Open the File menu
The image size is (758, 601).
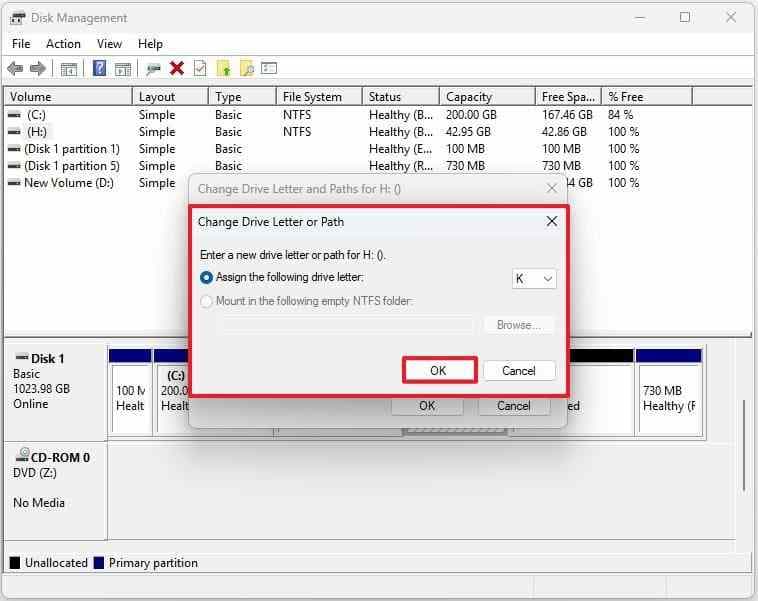click(21, 44)
